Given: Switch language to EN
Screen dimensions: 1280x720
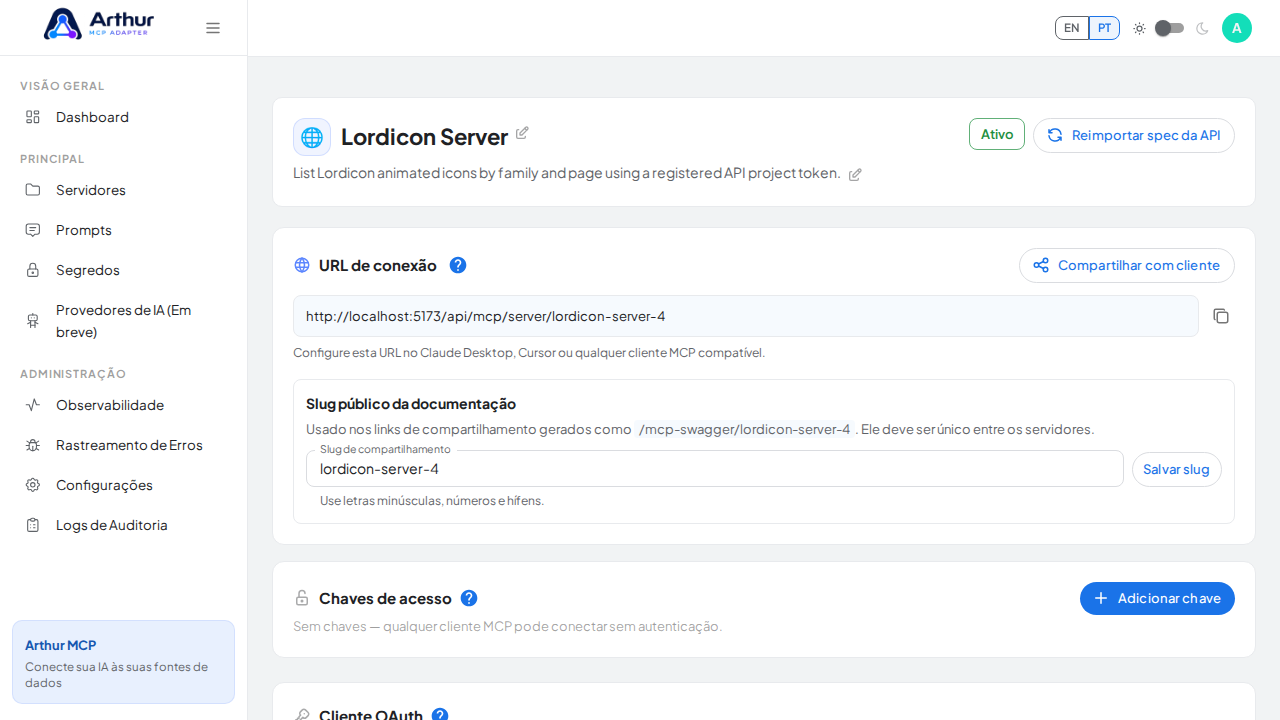Looking at the screenshot, I should (x=1072, y=28).
